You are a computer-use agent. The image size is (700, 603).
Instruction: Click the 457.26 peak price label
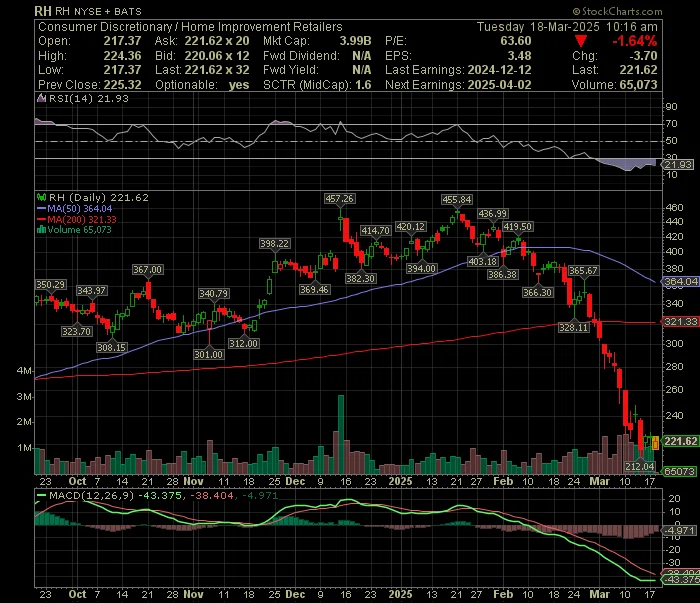click(340, 199)
